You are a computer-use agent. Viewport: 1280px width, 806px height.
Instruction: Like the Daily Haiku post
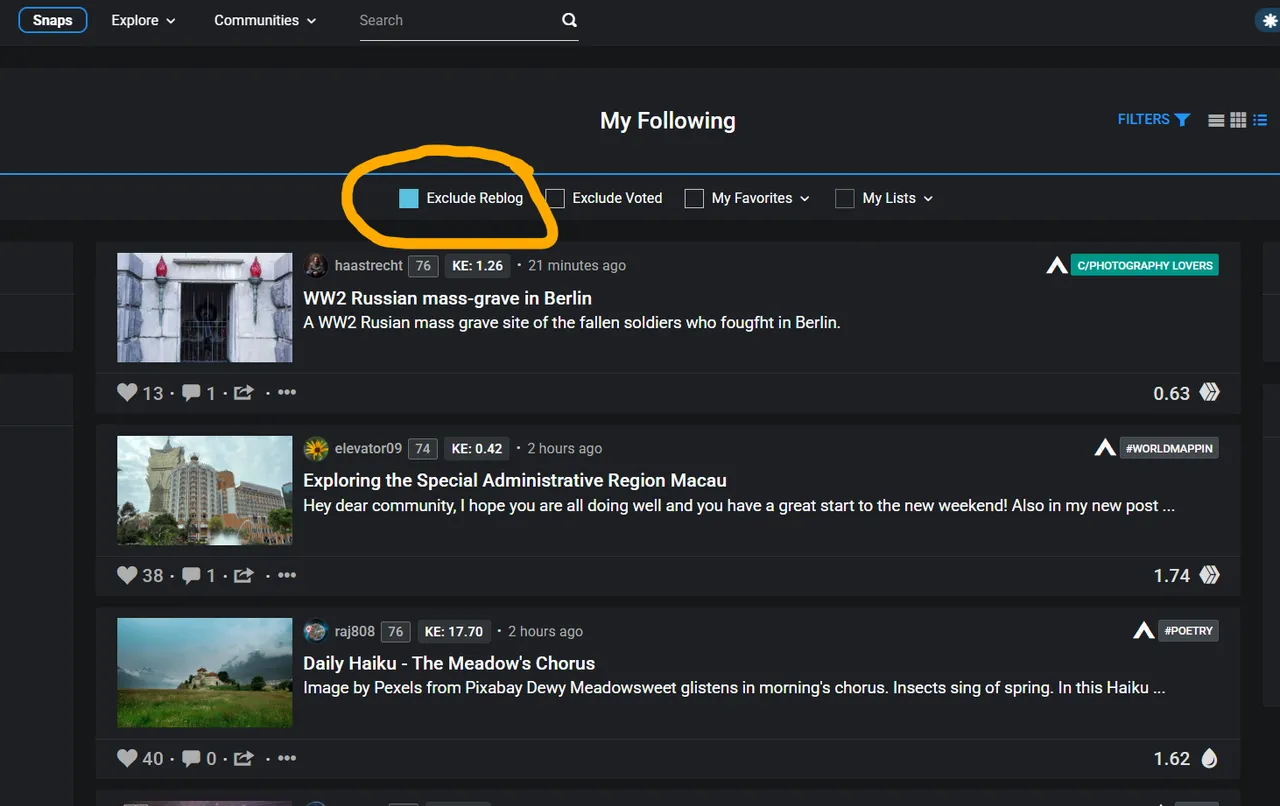[x=127, y=758]
